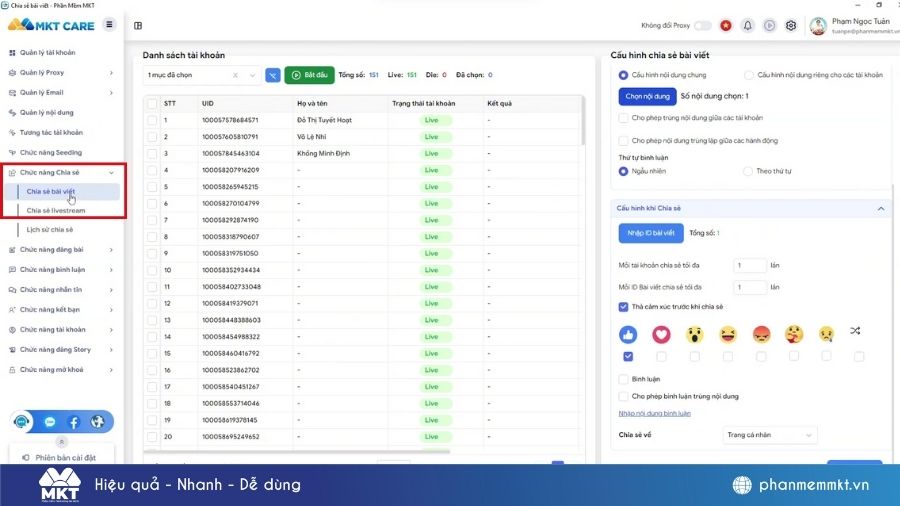Check Cho phép bình luận trùng nội dung

pos(623,396)
